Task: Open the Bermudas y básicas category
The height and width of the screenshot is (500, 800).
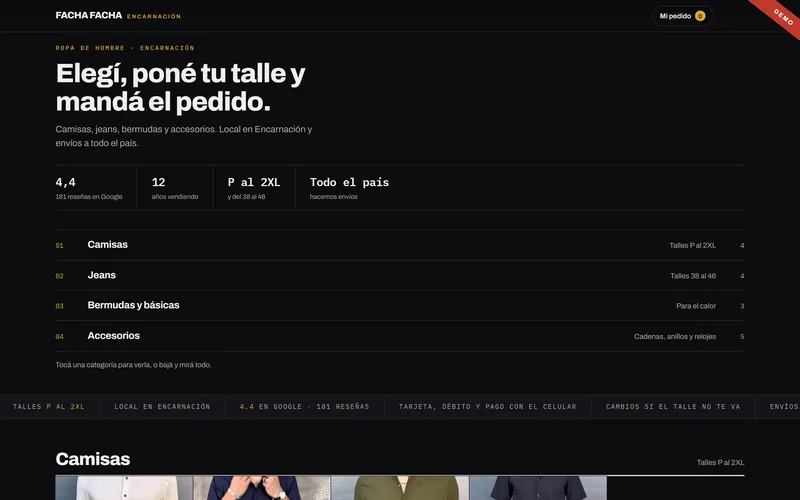Action: pyautogui.click(x=399, y=306)
